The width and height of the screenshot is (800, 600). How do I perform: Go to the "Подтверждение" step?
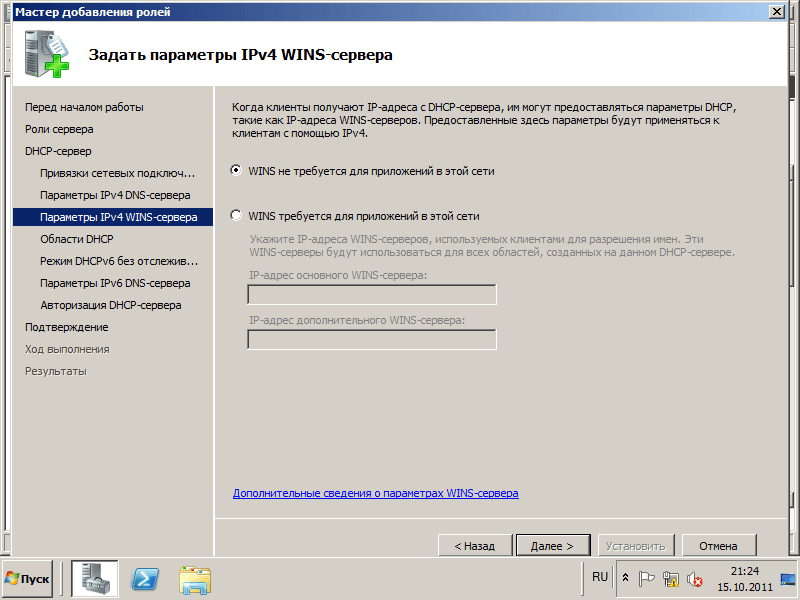(66, 327)
